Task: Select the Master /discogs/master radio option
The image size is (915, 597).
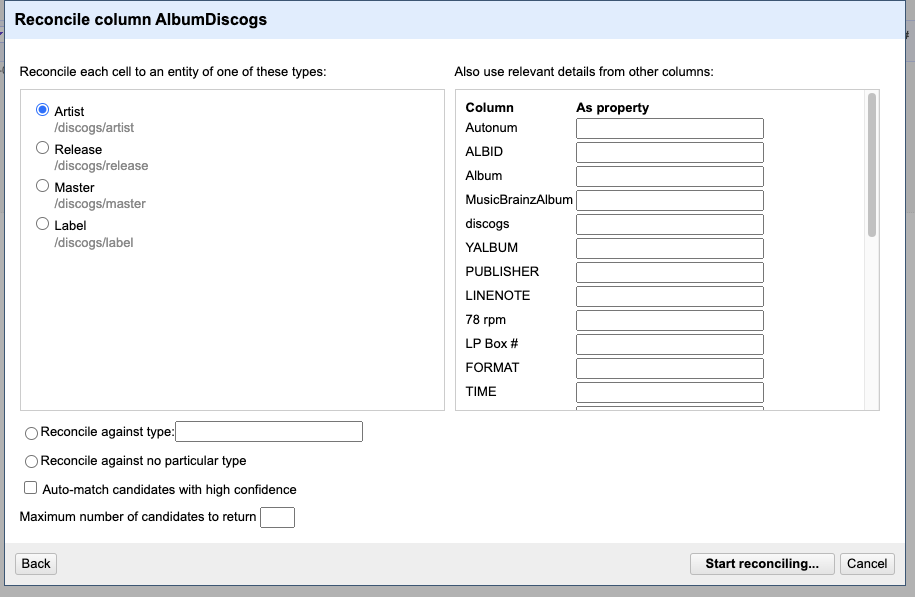Action: (x=42, y=186)
